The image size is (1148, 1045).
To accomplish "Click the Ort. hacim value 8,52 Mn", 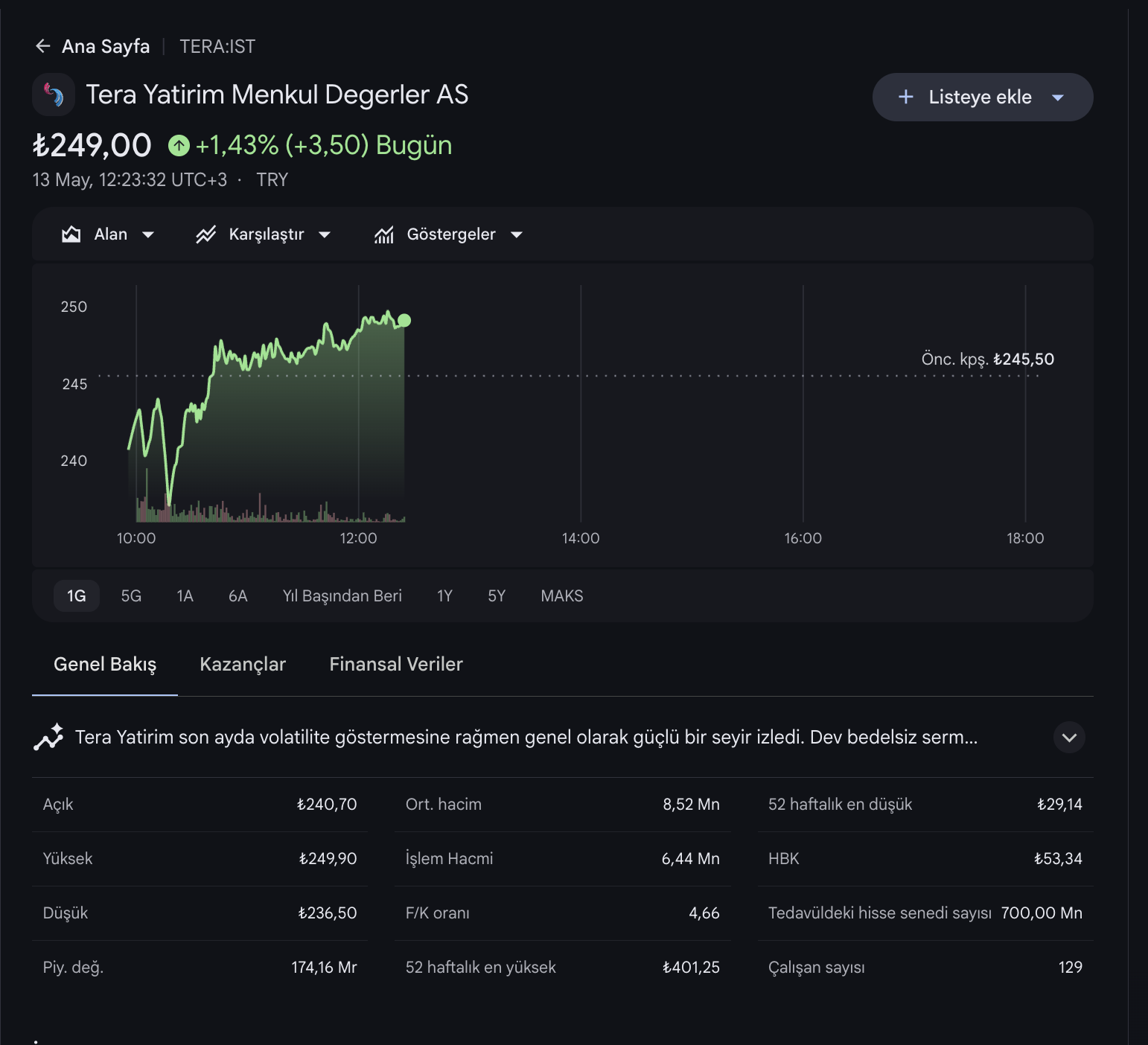I will (x=691, y=805).
